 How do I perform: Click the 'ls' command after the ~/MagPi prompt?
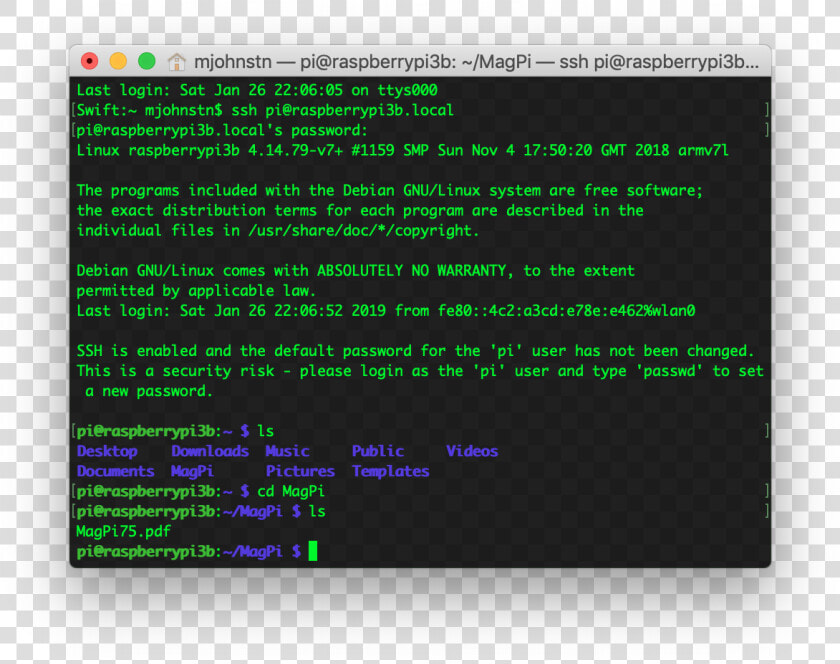coord(317,511)
